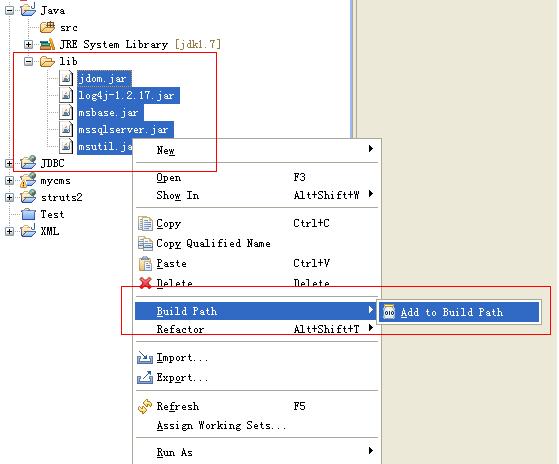The image size is (559, 464).
Task: Expand the JRE System Library node
Action: 28,45
